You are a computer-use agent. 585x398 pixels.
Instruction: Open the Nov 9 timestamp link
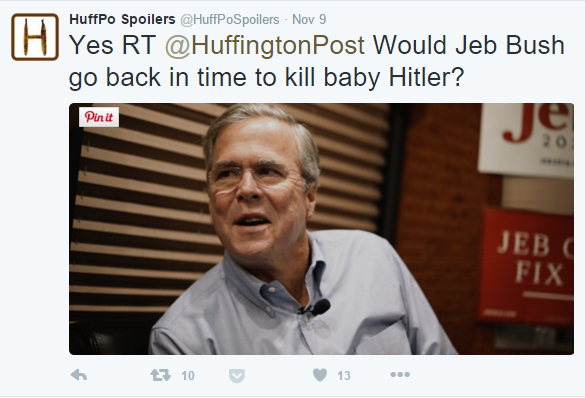click(309, 19)
